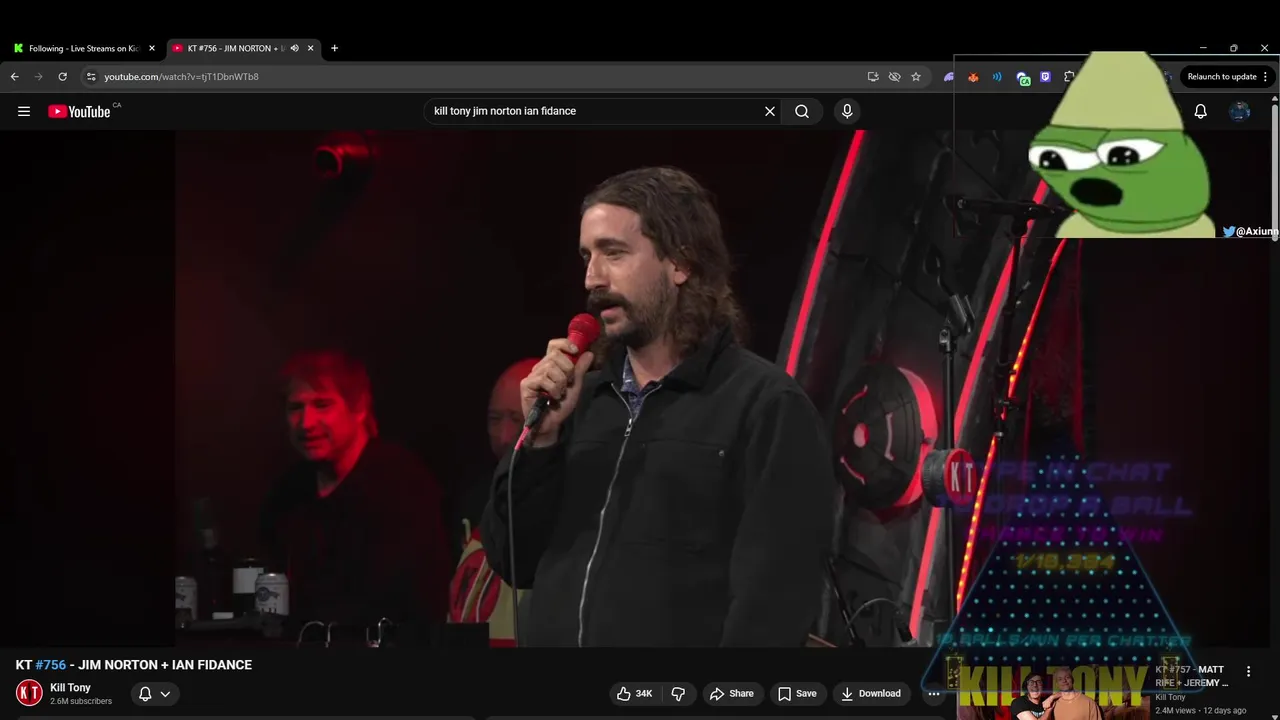This screenshot has width=1280, height=720.
Task: Open more actions ellipsis below video
Action: click(933, 693)
